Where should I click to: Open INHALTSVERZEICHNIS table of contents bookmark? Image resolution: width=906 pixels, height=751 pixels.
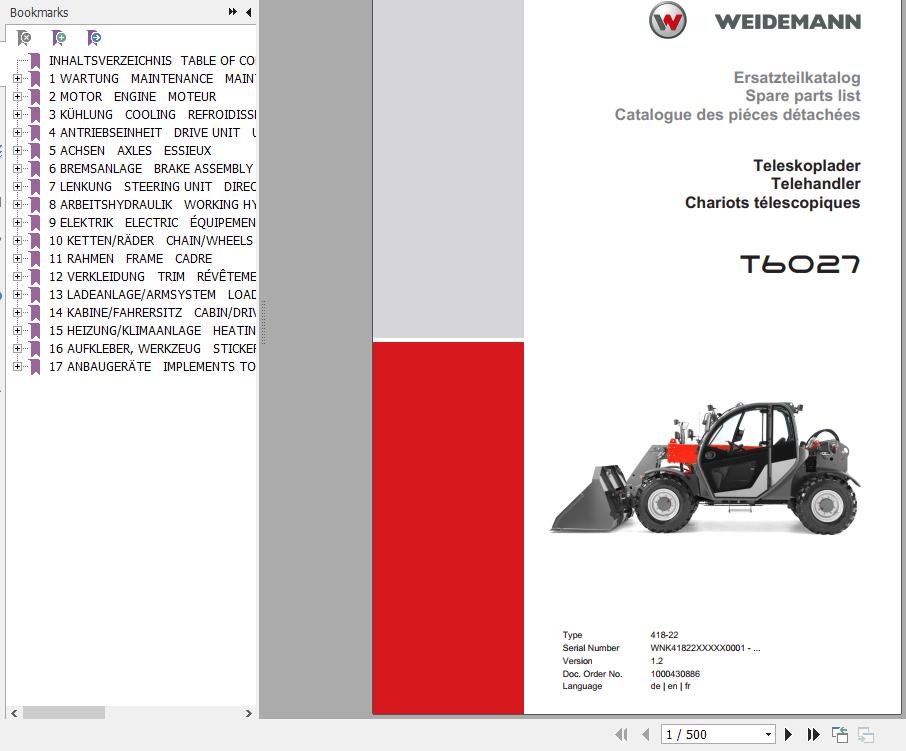pos(152,61)
